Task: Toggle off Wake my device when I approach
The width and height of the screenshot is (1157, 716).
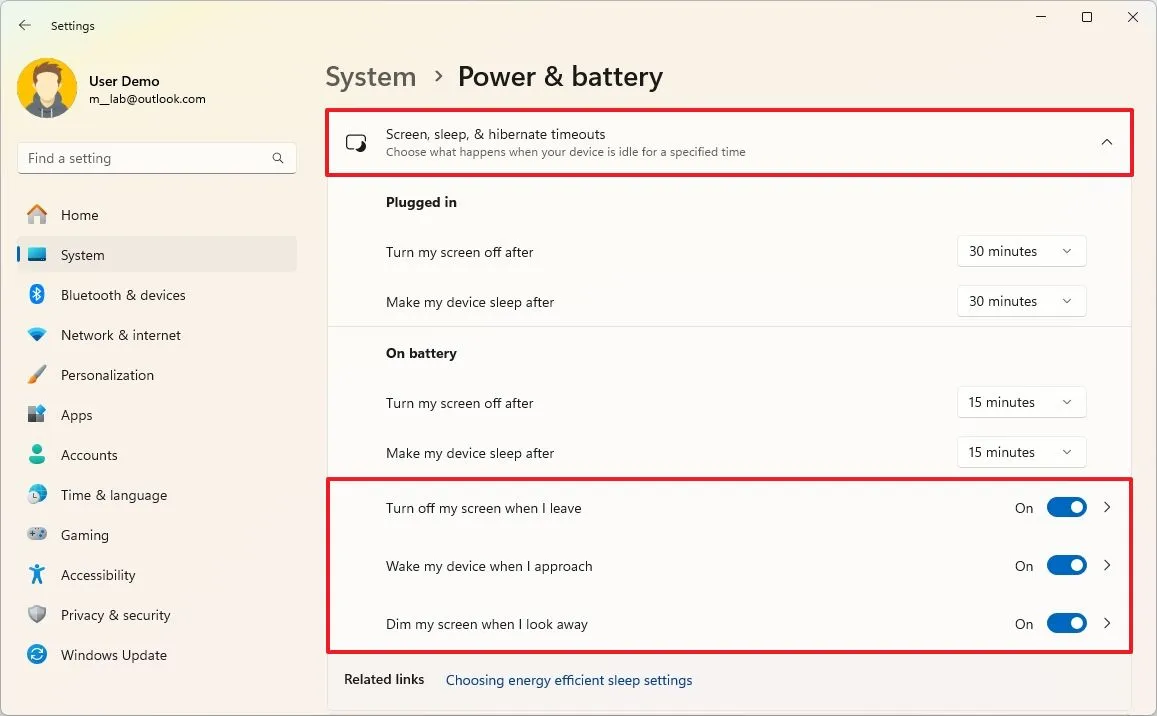Action: click(x=1067, y=565)
